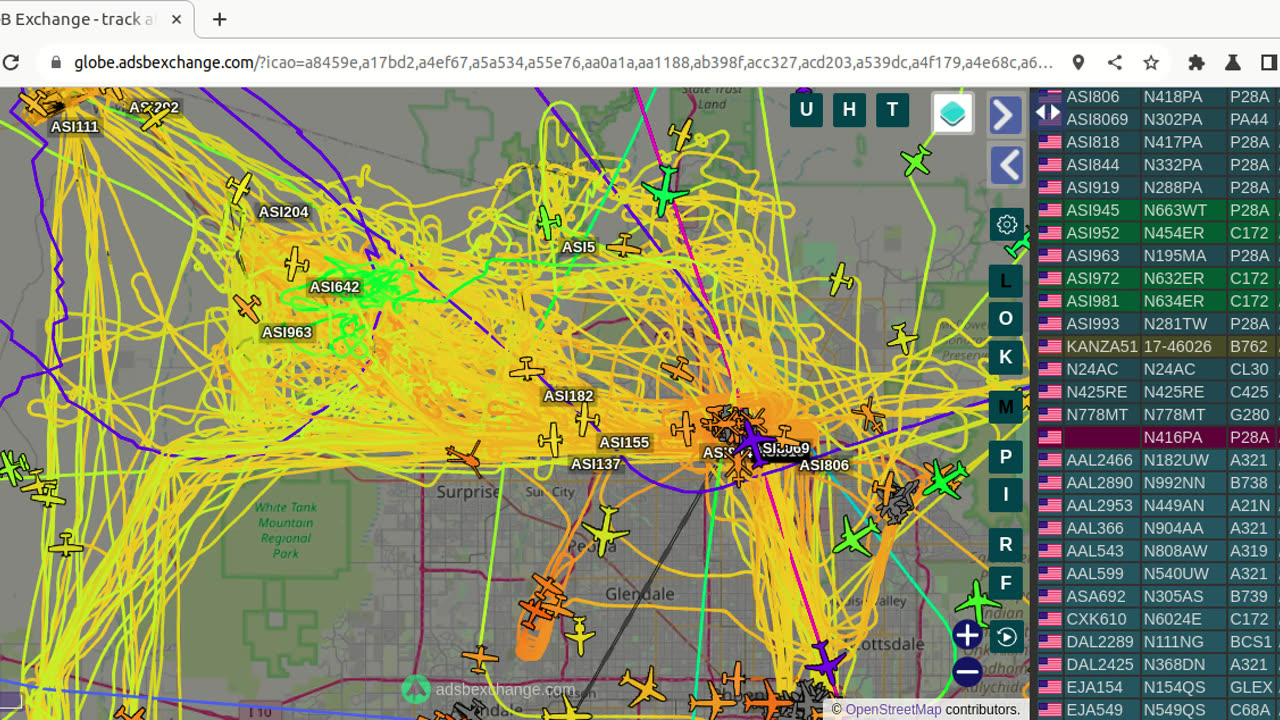Screen dimensions: 1280x720
Task: Open the Chrome Labs flask icon
Action: [1232, 62]
